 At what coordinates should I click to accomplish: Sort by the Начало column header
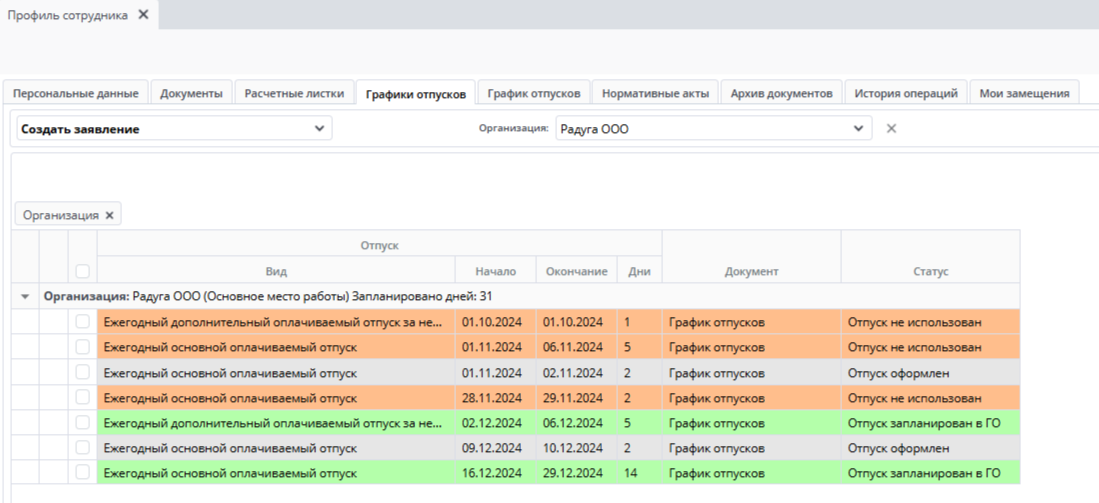pyautogui.click(x=496, y=272)
